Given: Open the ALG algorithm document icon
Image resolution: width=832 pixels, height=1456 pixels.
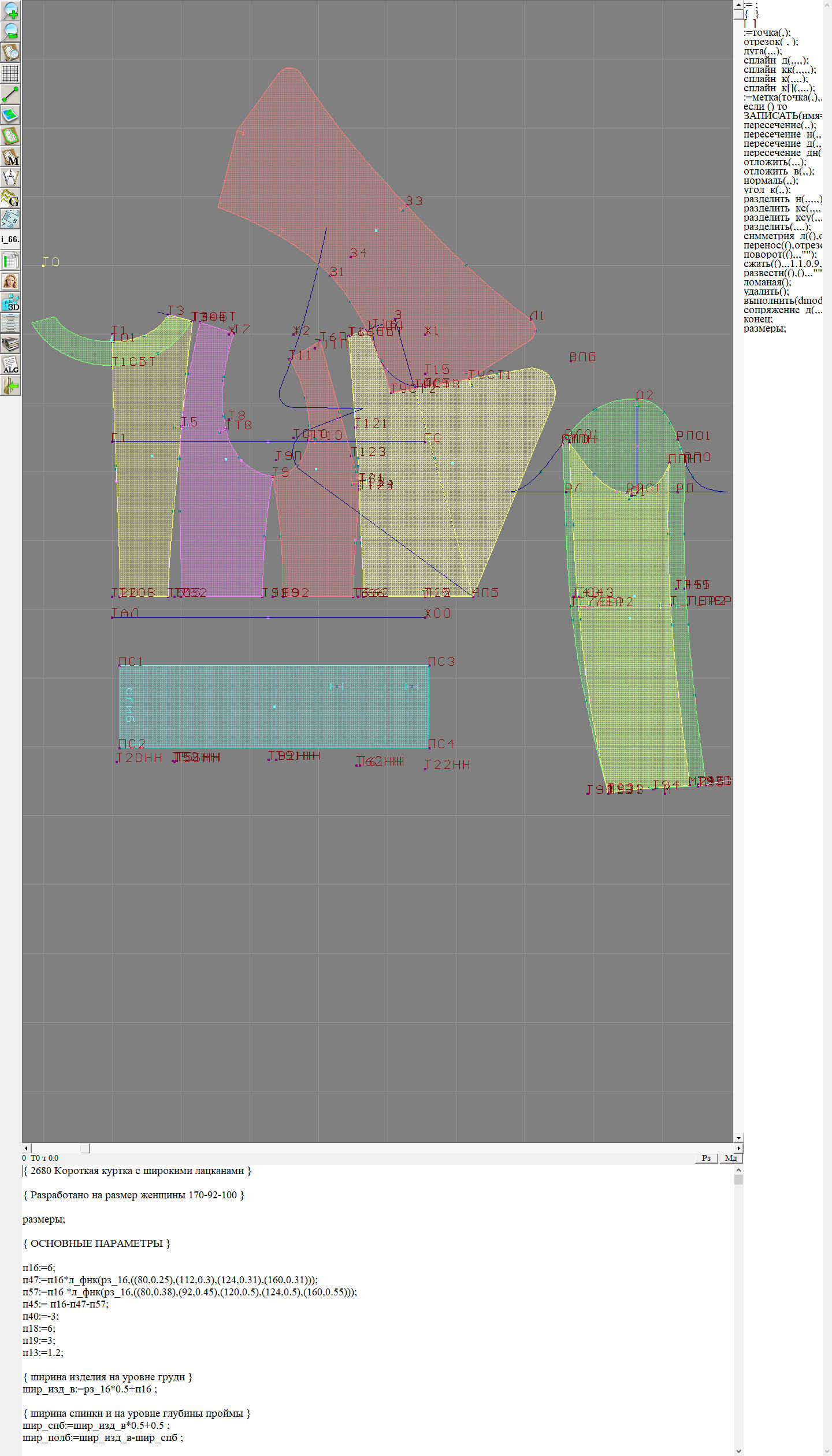Looking at the screenshot, I should click(x=10, y=365).
